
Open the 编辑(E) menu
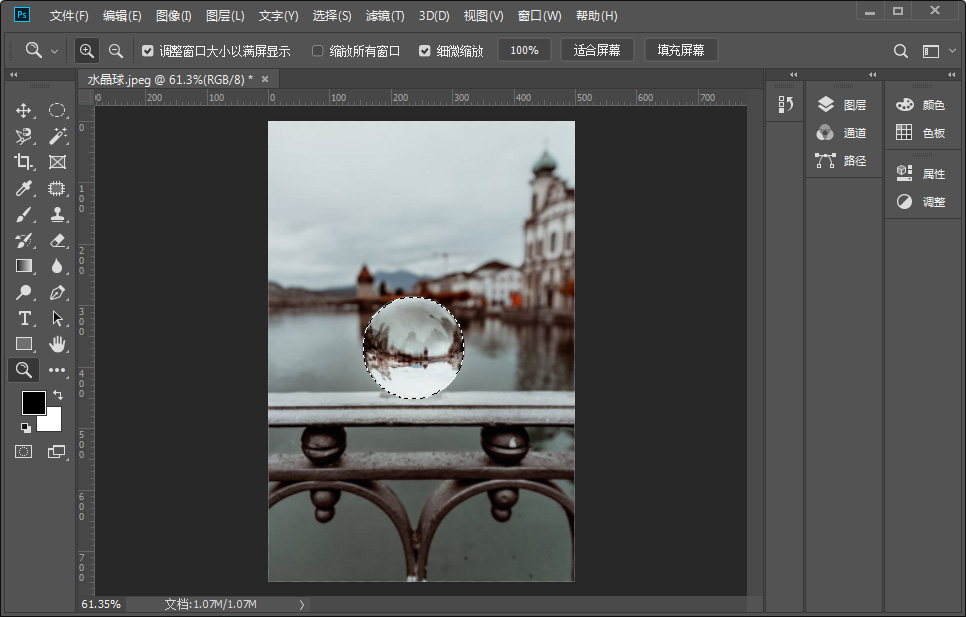click(x=122, y=15)
